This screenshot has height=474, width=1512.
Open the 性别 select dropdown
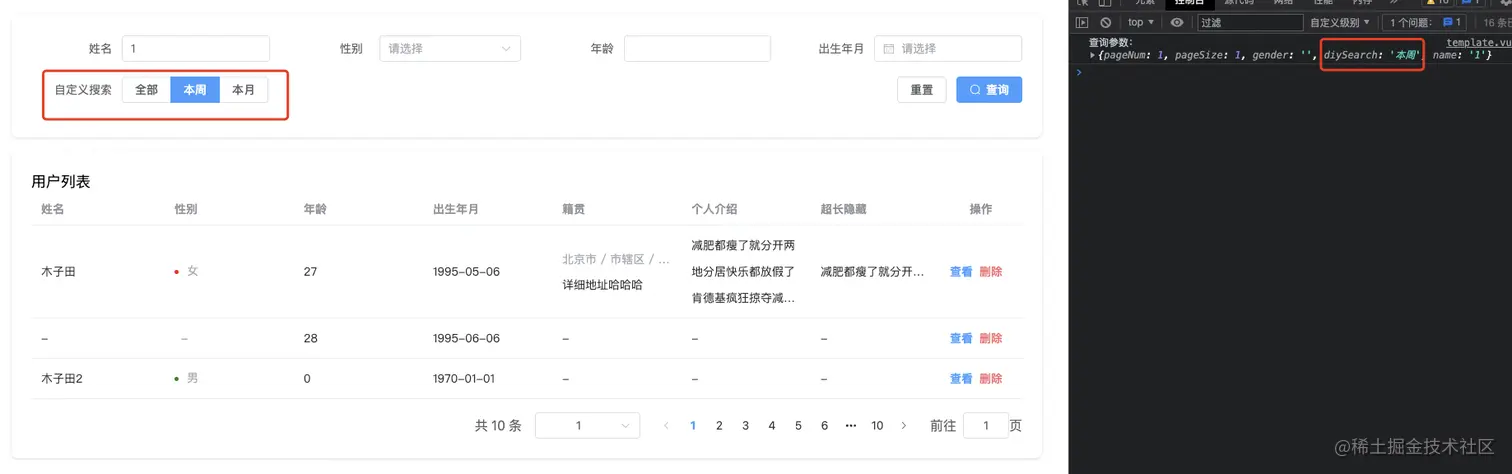pyautogui.click(x=450, y=48)
